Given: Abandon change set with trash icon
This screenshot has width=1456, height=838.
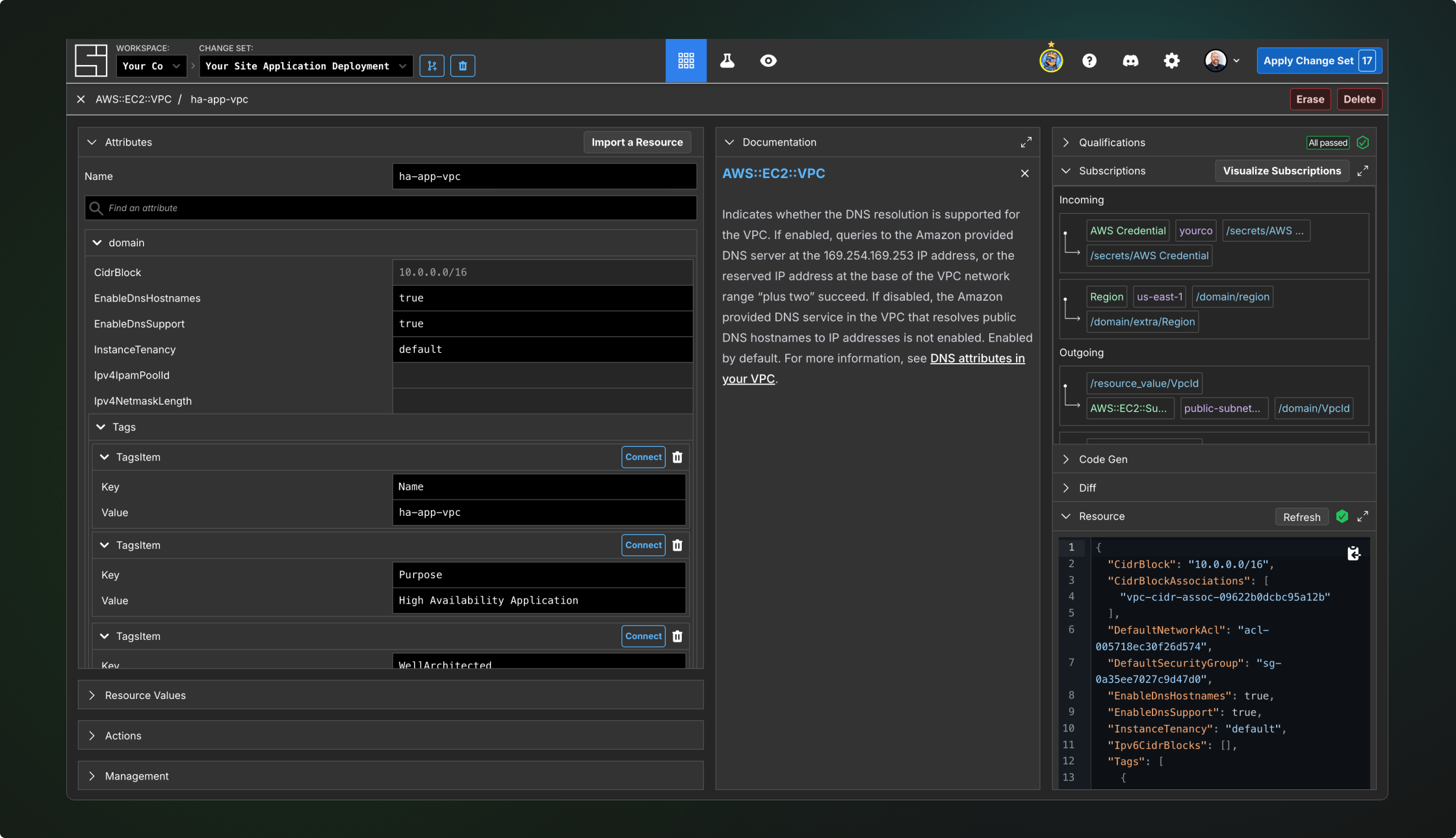Looking at the screenshot, I should (463, 66).
